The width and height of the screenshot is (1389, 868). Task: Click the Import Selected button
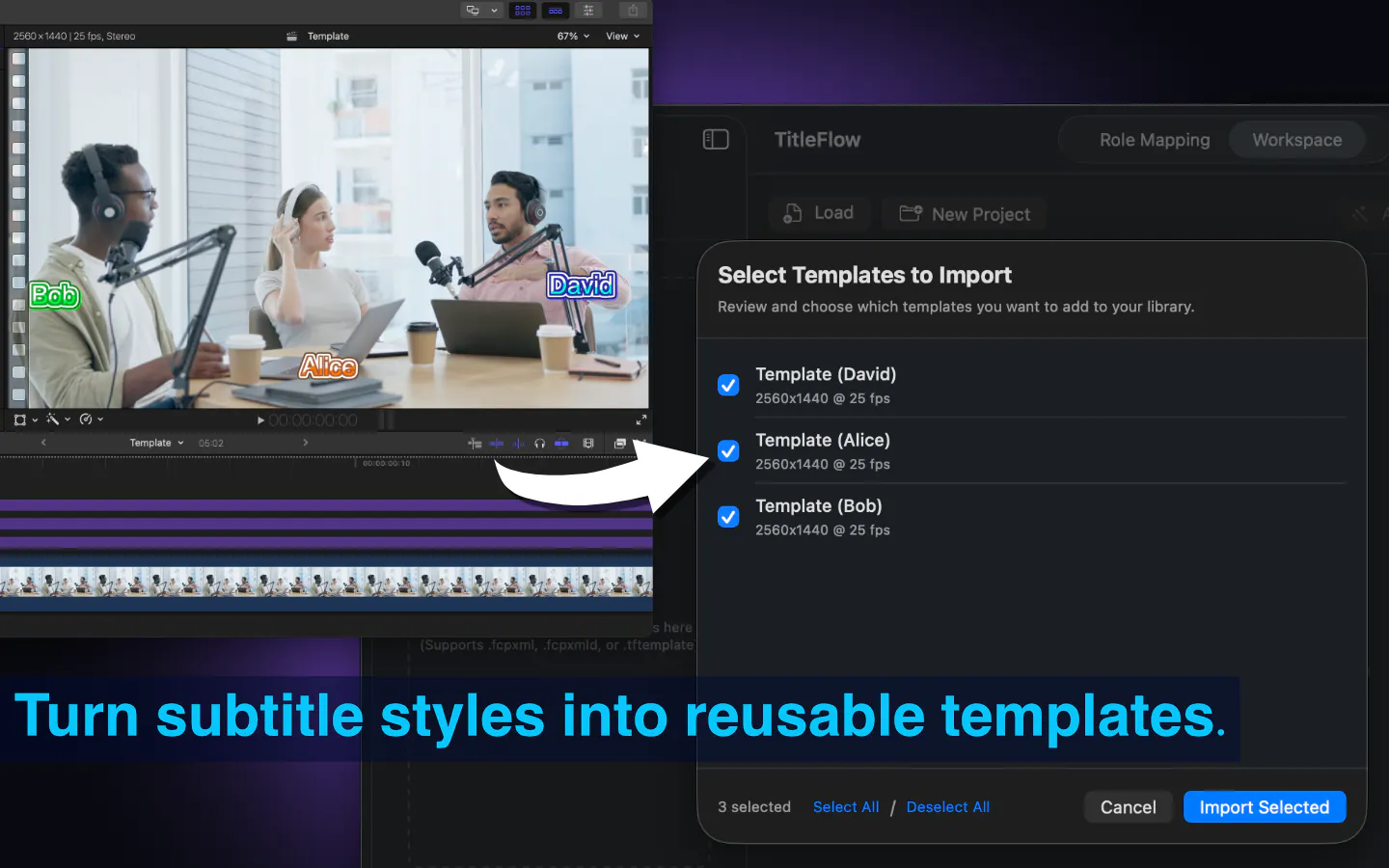point(1265,807)
